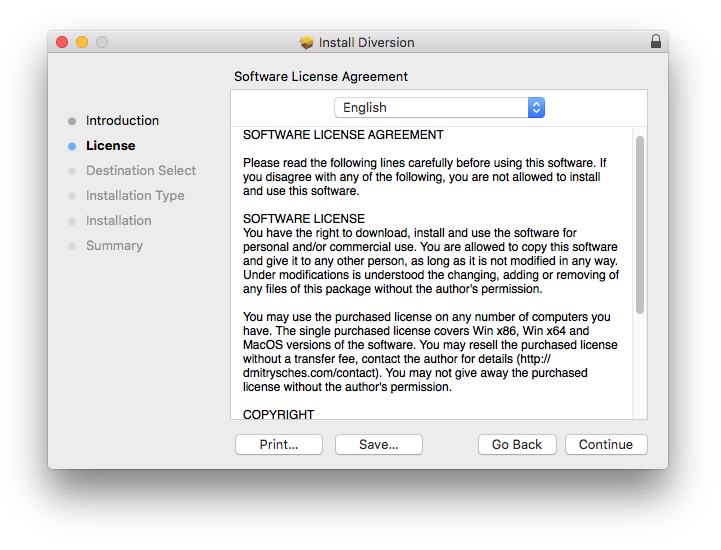Close the installer with the red button

click(62, 42)
